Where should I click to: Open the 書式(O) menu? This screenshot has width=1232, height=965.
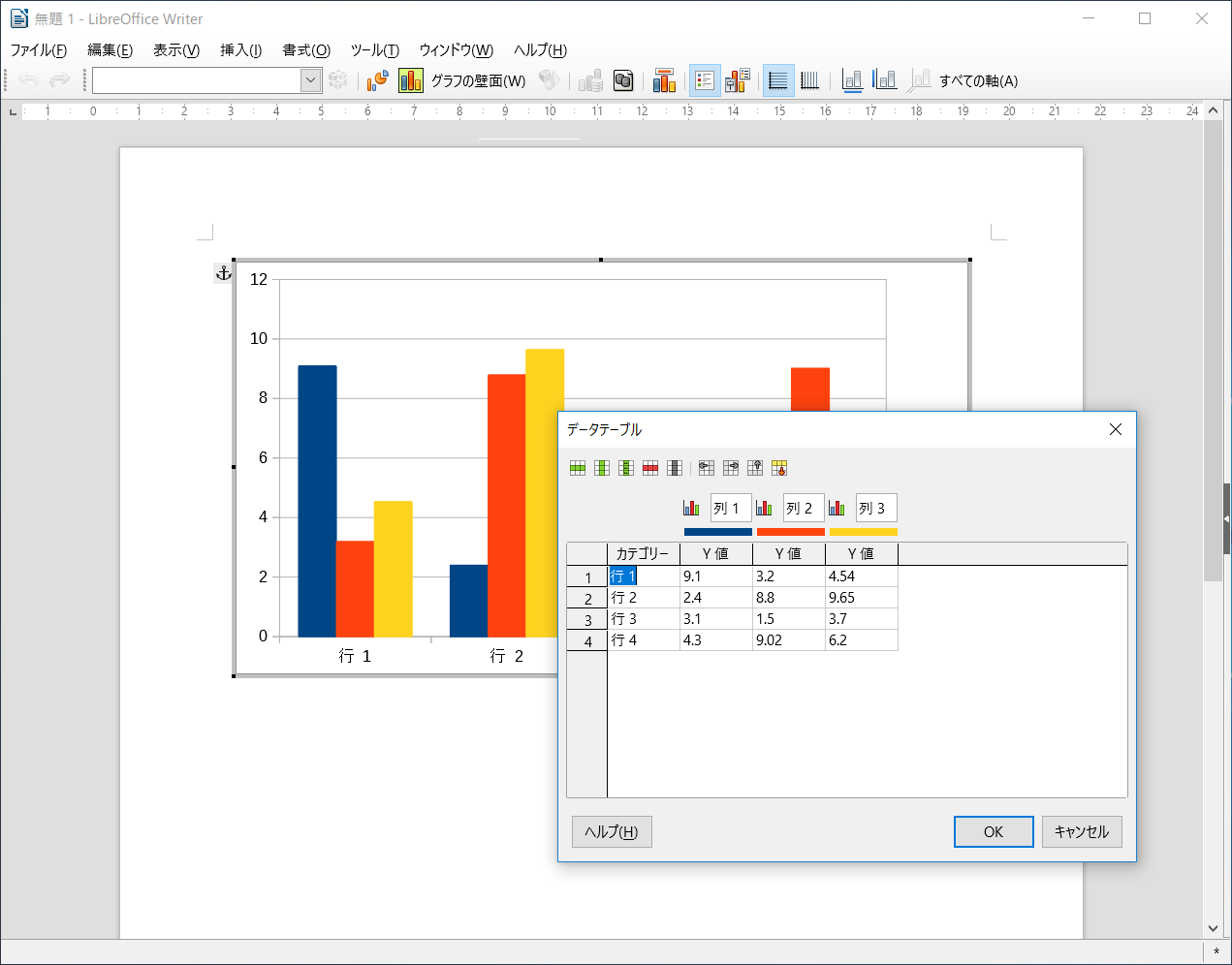306,50
